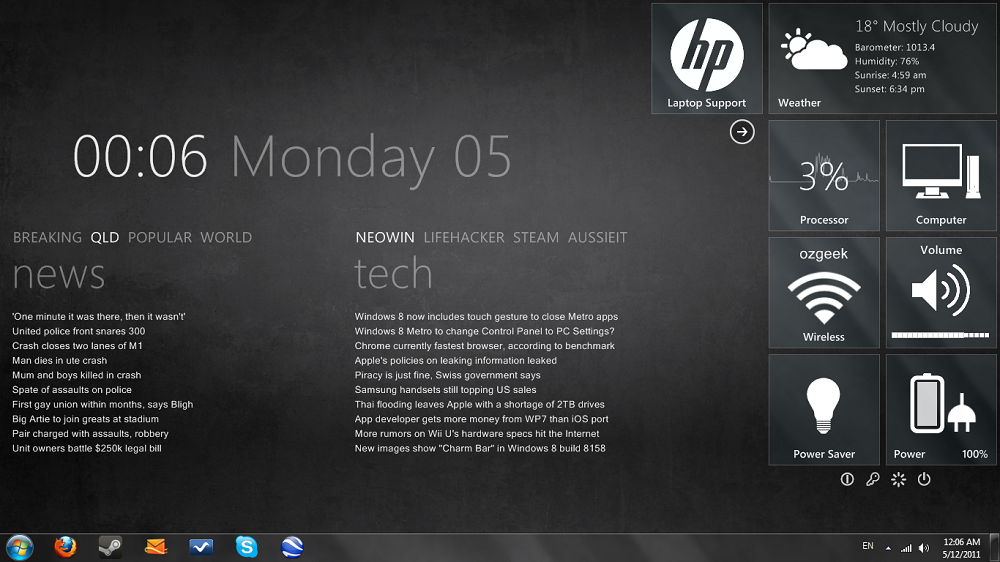Open 'More rumors on Wii U's hardware specs'

pos(477,434)
